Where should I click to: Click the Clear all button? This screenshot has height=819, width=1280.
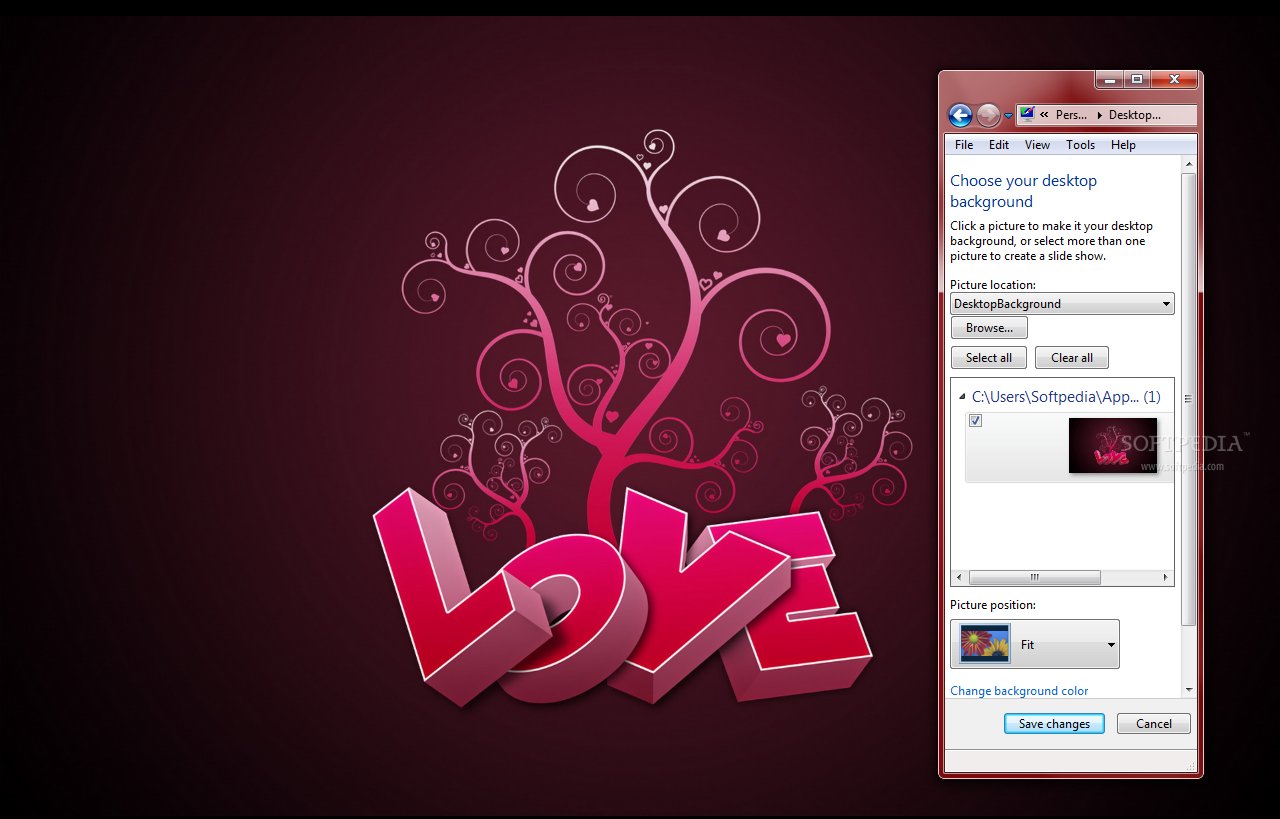point(1072,358)
